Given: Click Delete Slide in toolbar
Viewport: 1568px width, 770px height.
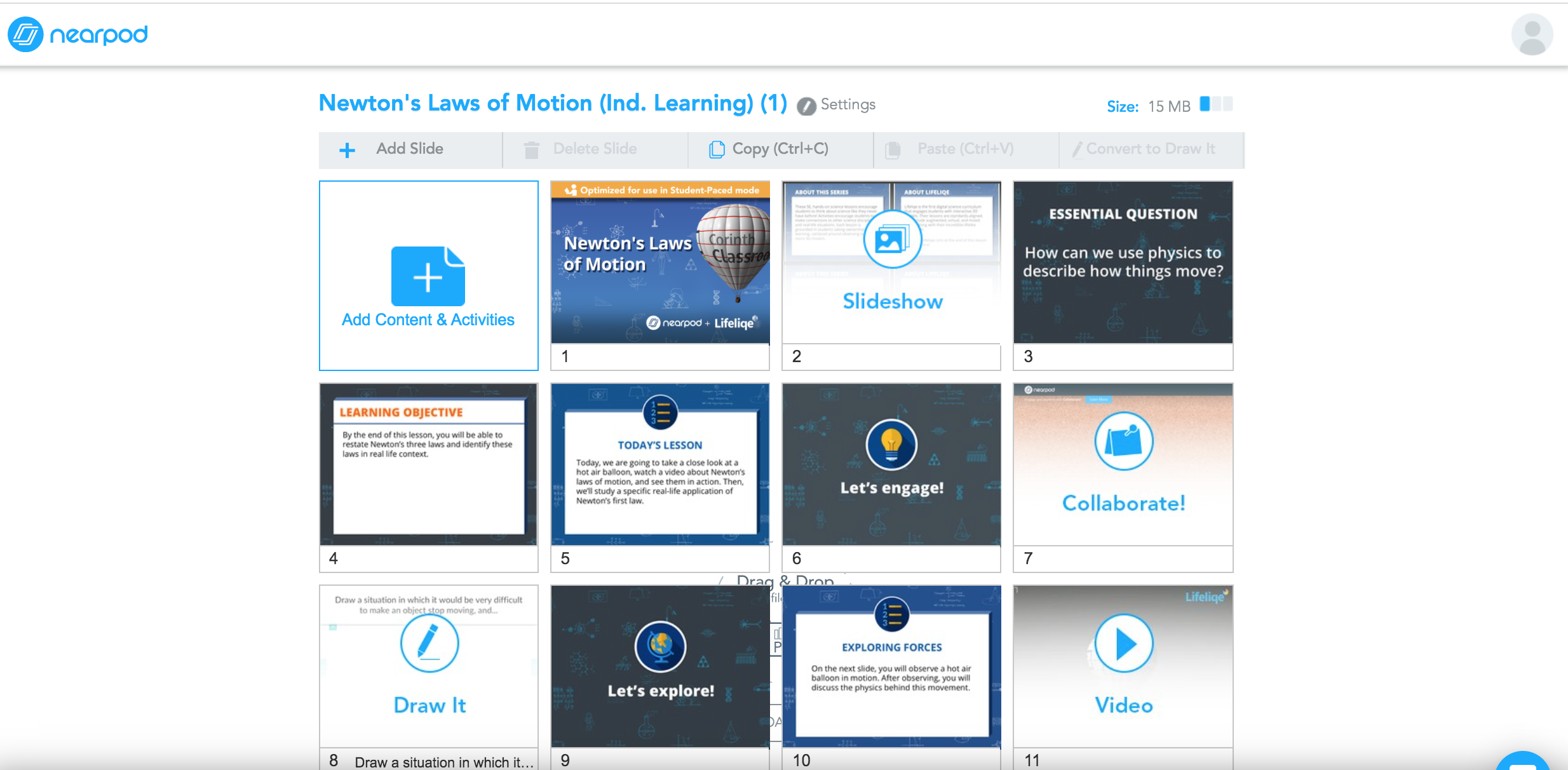Looking at the screenshot, I should click(x=594, y=149).
